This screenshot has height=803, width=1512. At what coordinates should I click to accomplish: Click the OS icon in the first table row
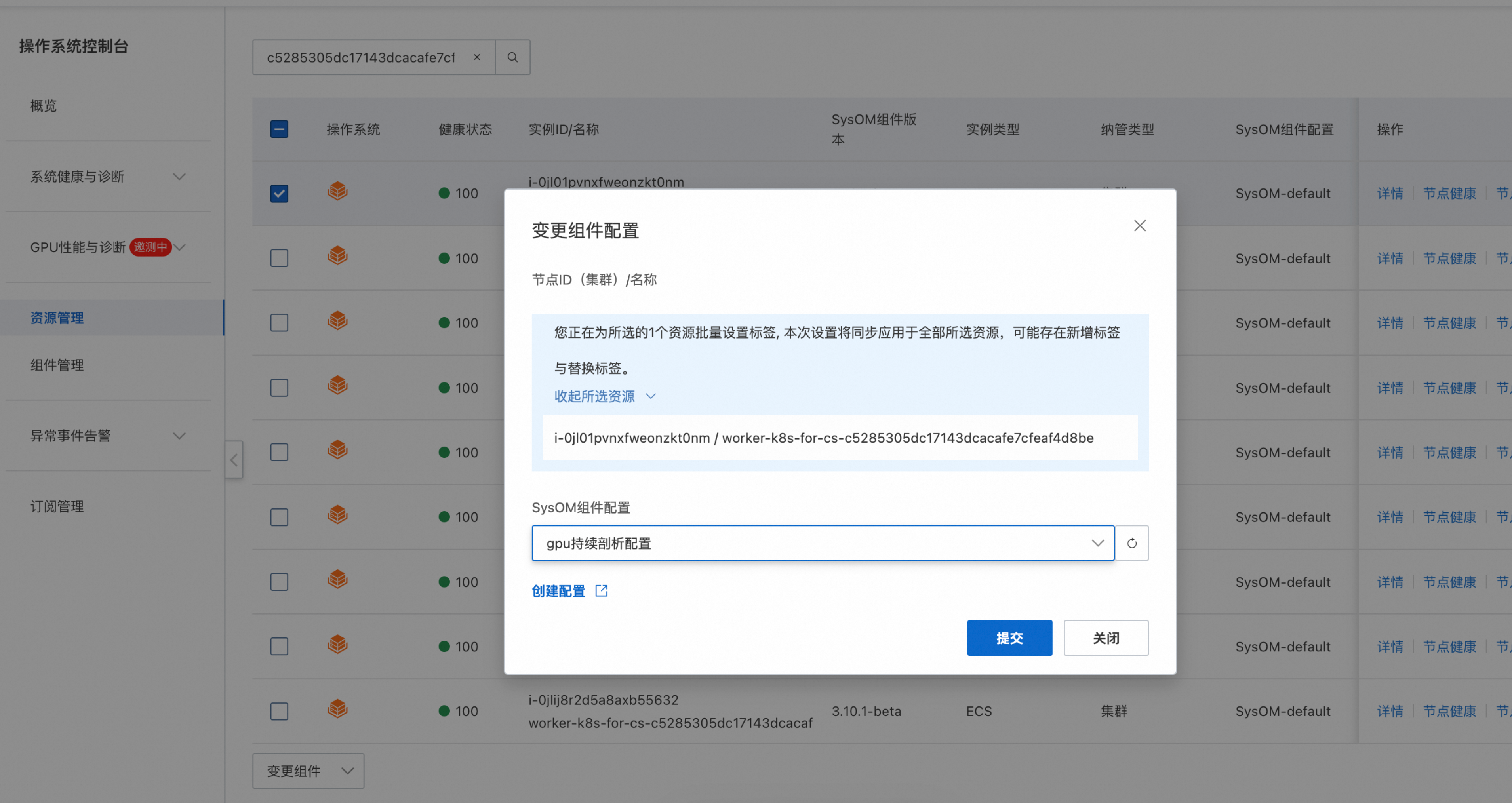(x=337, y=192)
